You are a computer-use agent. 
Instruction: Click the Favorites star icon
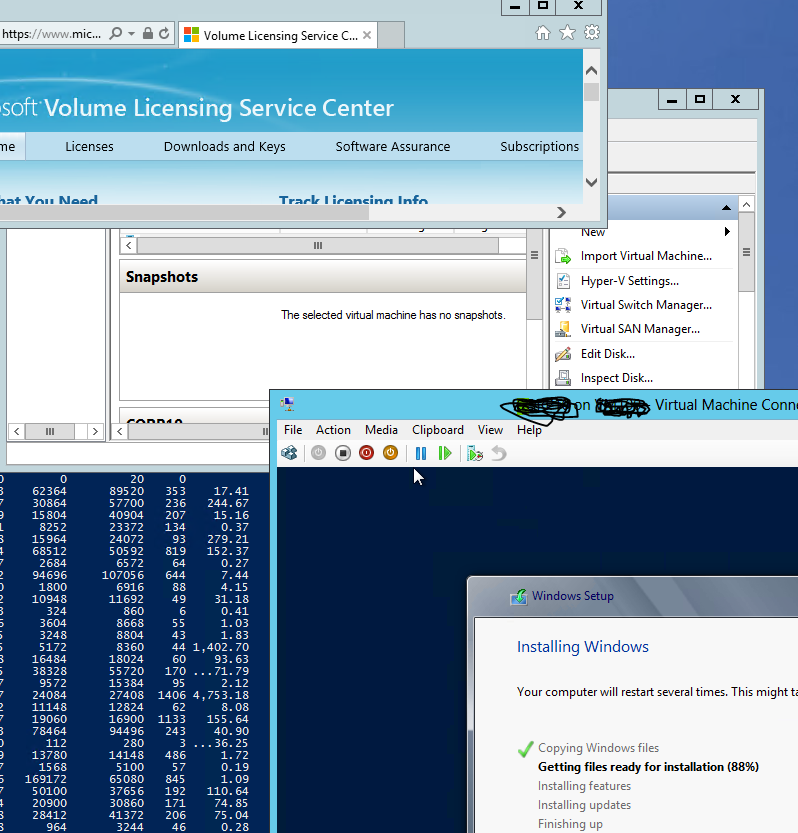point(567,33)
